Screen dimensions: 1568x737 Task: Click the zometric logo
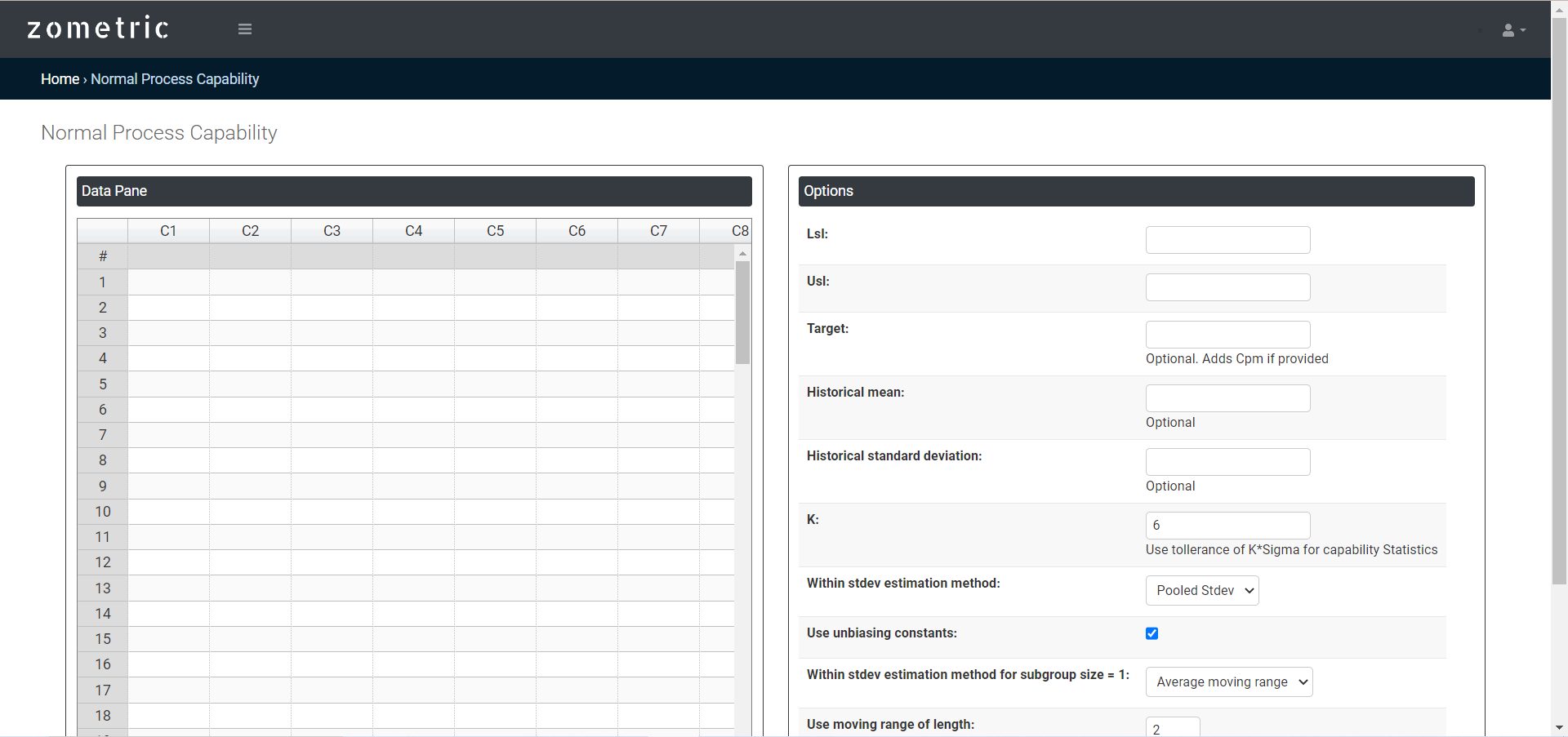[98, 29]
